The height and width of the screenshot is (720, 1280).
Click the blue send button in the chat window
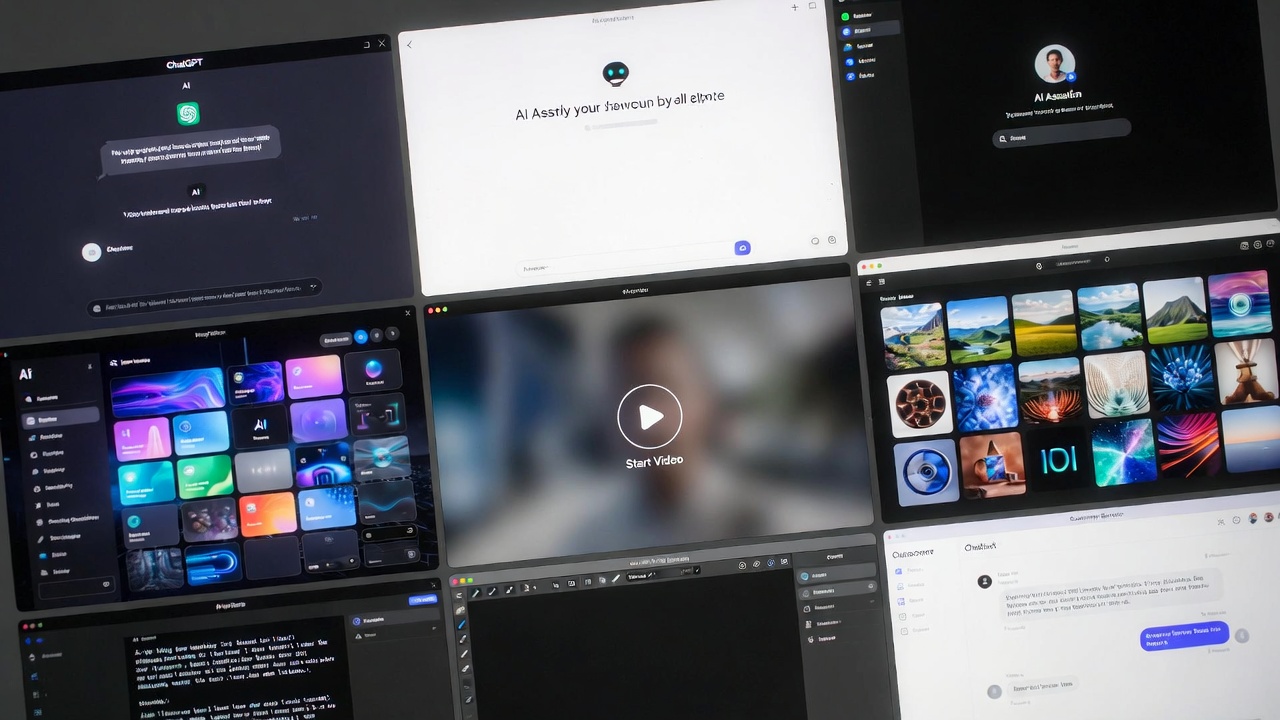point(743,248)
